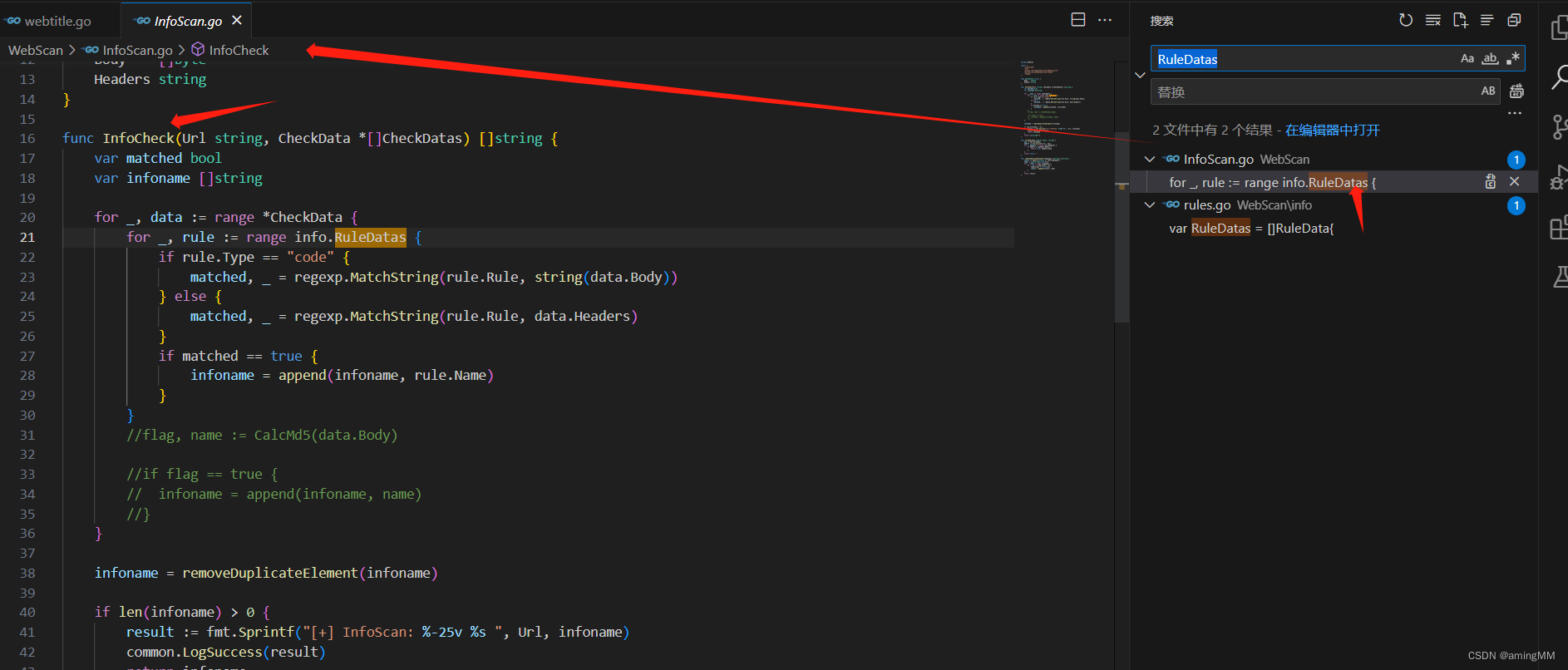This screenshot has height=670, width=1568.
Task: Toggle Preserve Case in replace field
Action: coord(1488,91)
